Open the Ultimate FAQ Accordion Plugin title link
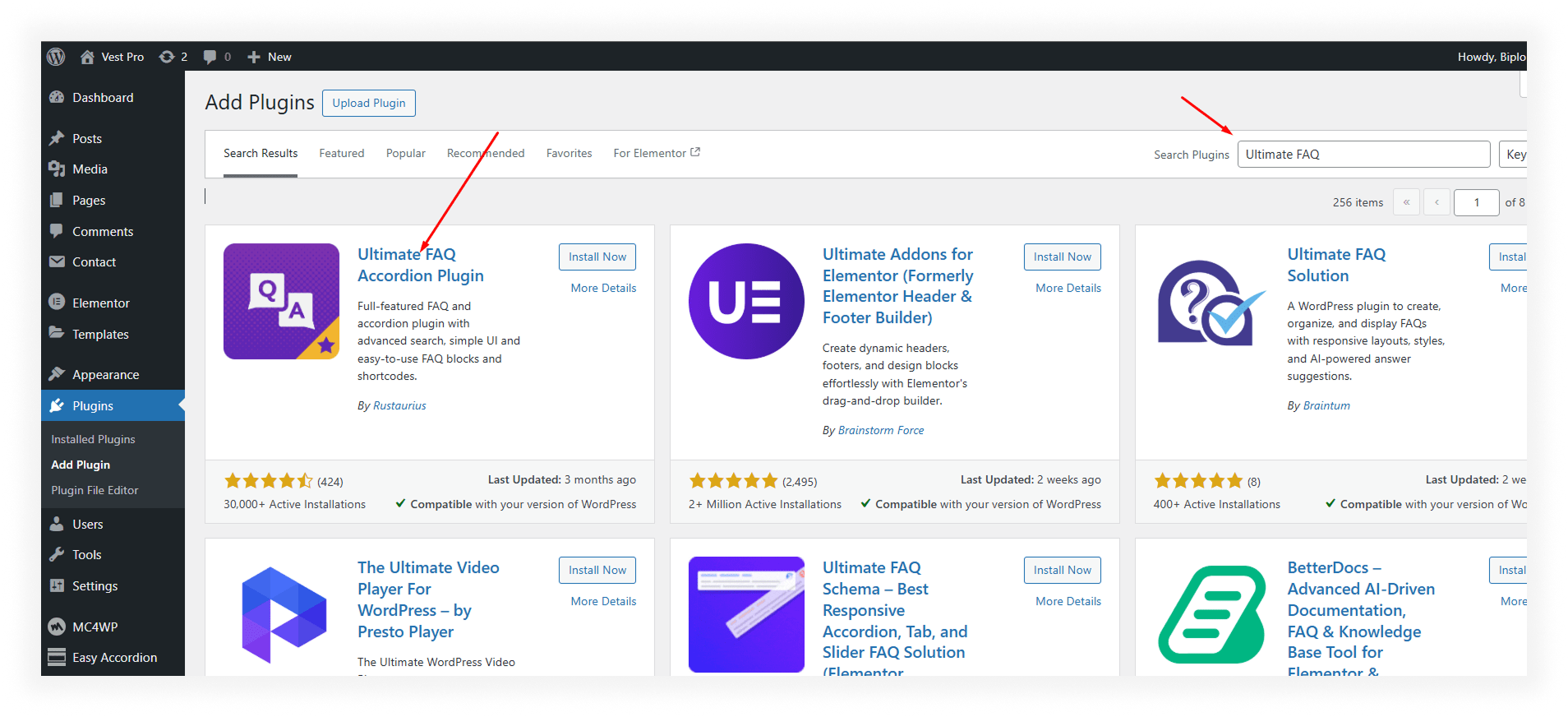This screenshot has width=1568, height=717. click(421, 265)
